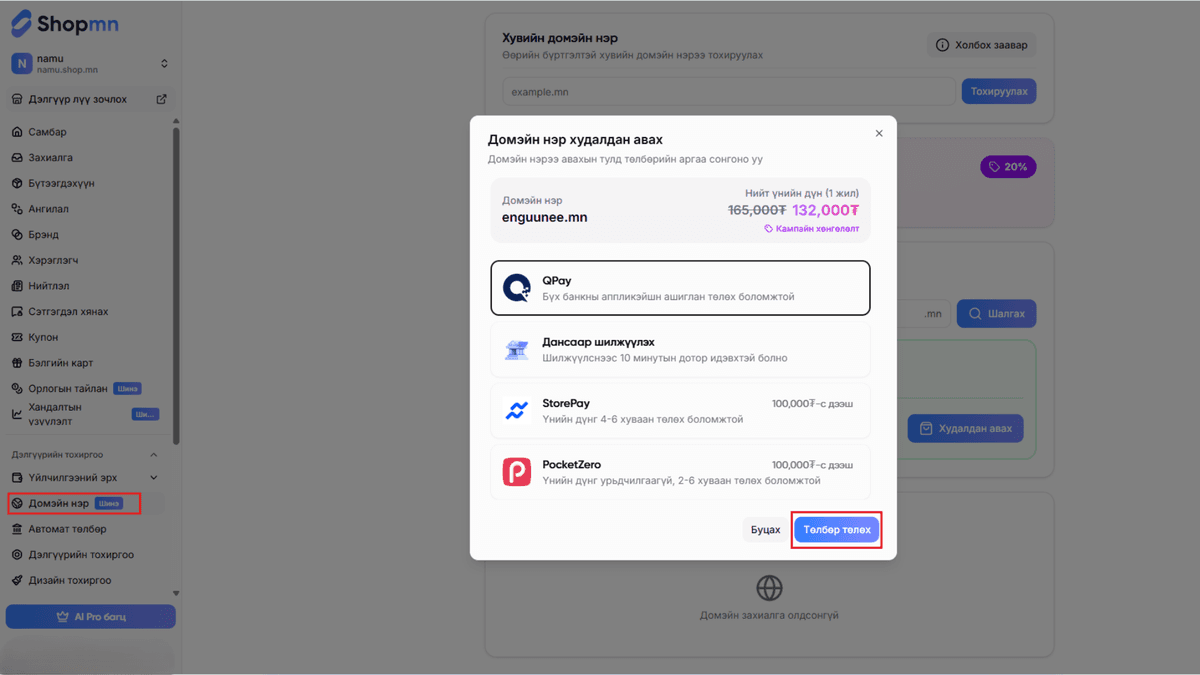
Task: Click the example.mn domain input field
Action: click(728, 92)
